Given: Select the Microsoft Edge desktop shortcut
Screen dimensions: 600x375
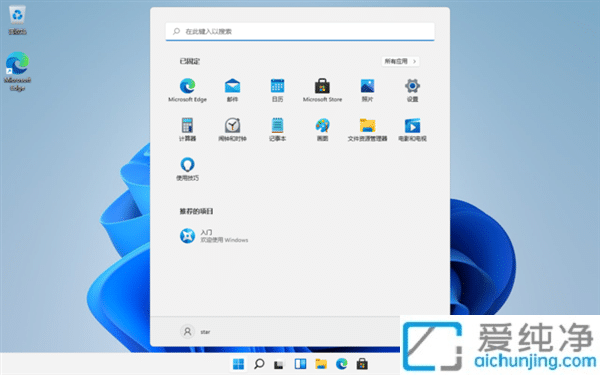Looking at the screenshot, I should 17,72.
